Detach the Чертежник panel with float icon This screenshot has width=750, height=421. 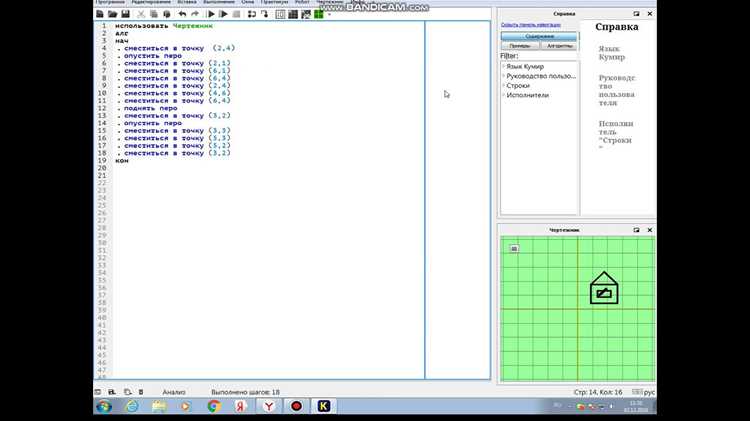636,230
